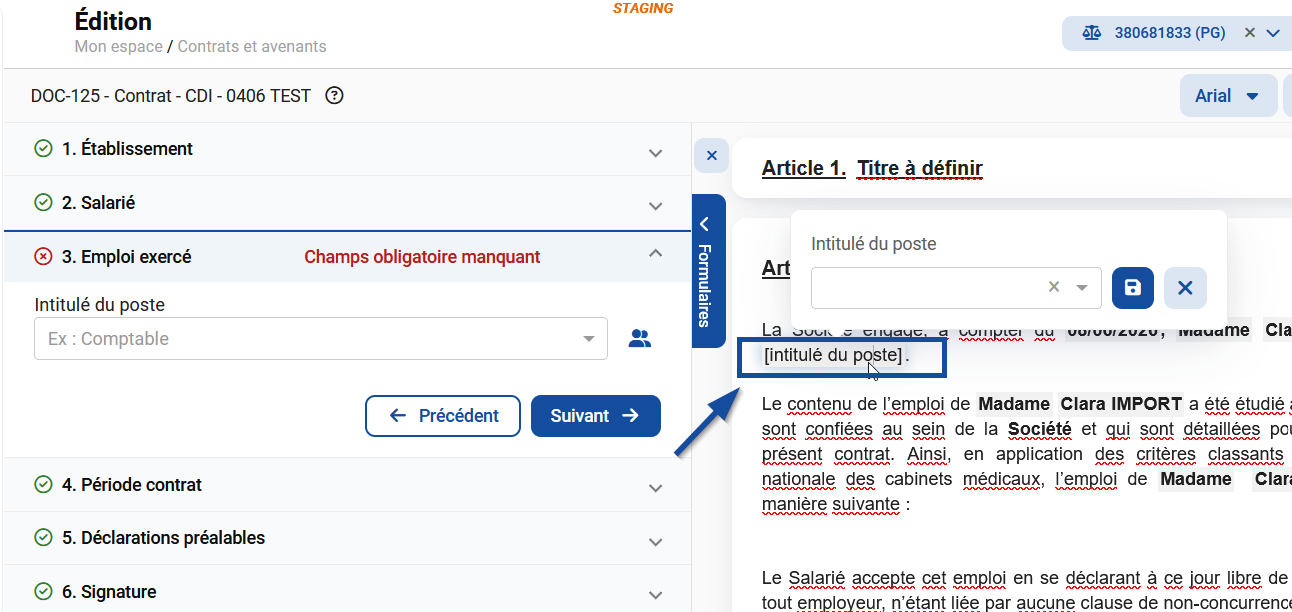
Task: Close the panel with the small X button
Action: click(x=711, y=156)
